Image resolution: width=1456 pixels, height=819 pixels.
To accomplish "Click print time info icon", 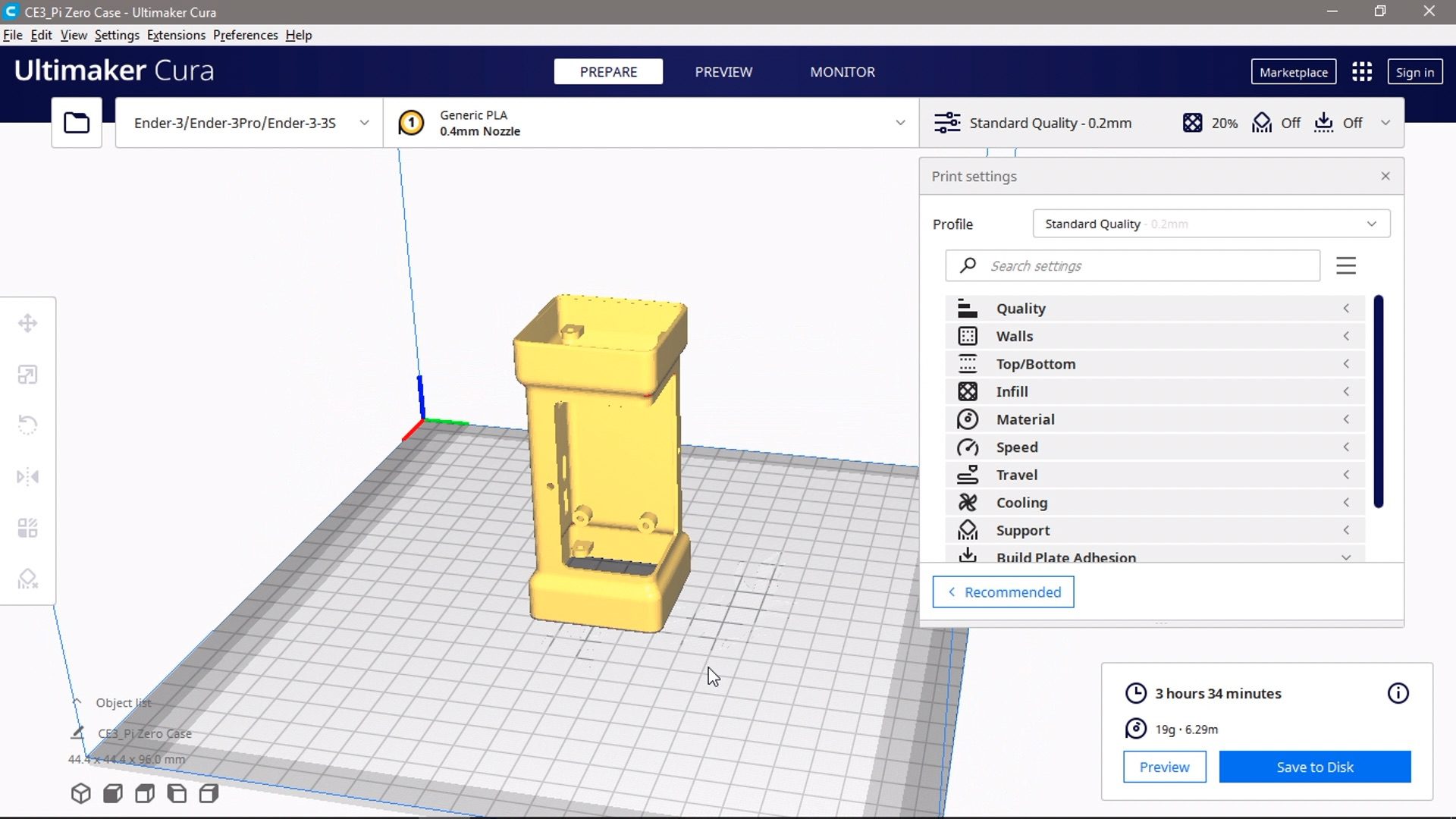I will 1398,693.
